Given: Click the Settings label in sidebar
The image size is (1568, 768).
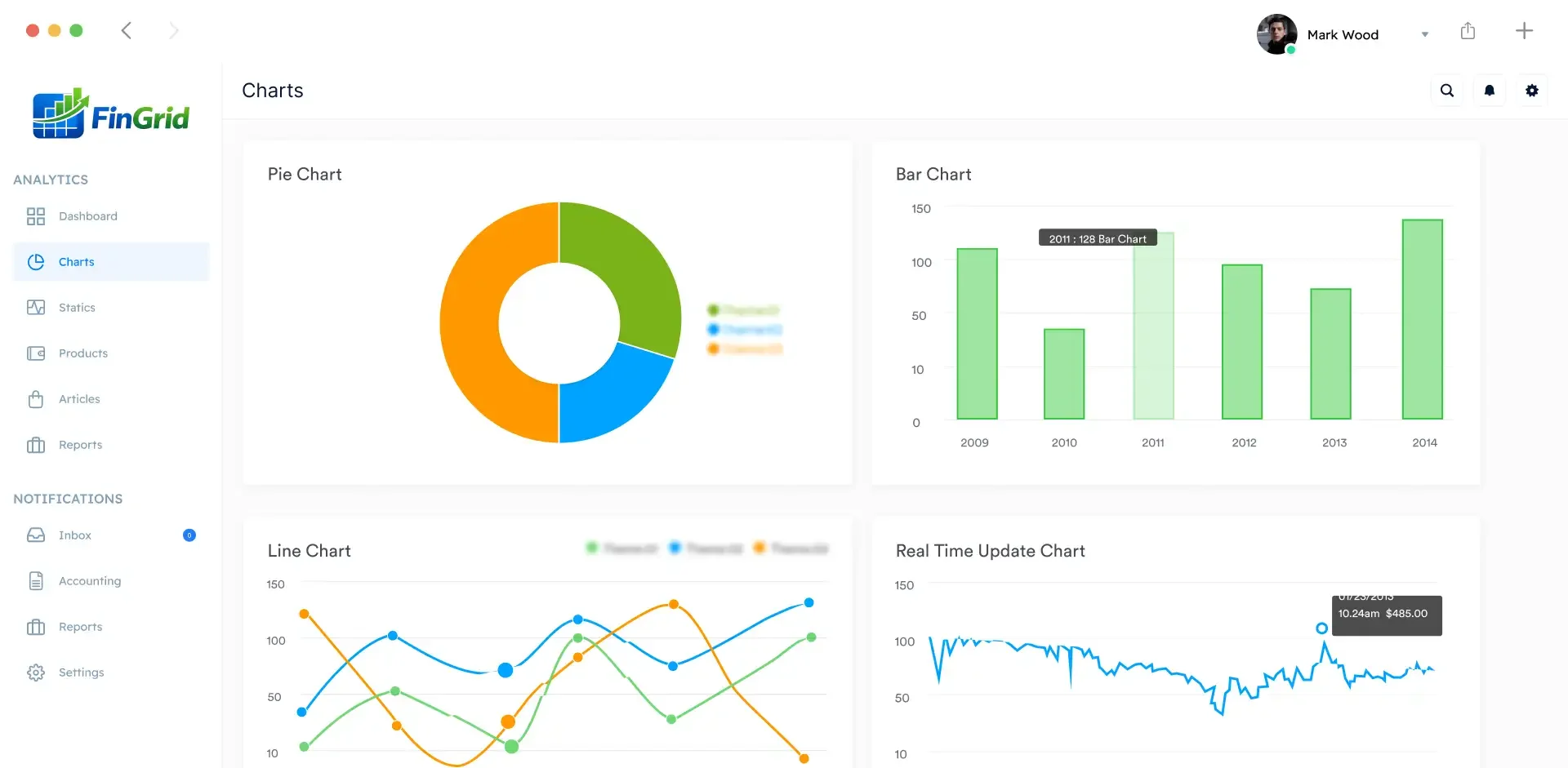Looking at the screenshot, I should [82, 673].
